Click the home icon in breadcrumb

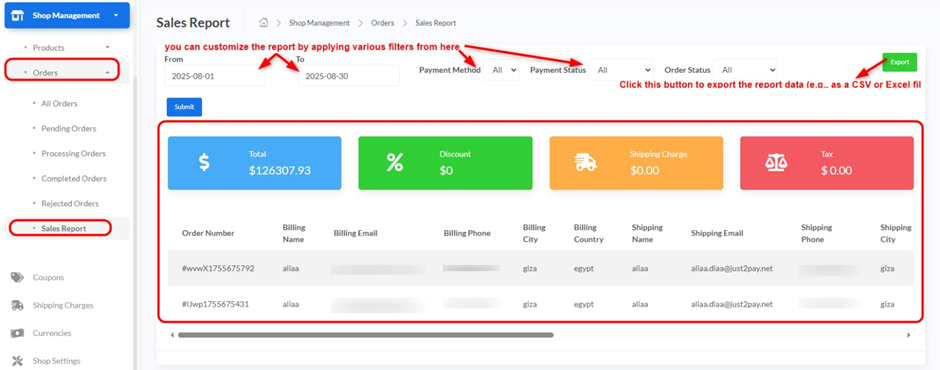pyautogui.click(x=263, y=23)
